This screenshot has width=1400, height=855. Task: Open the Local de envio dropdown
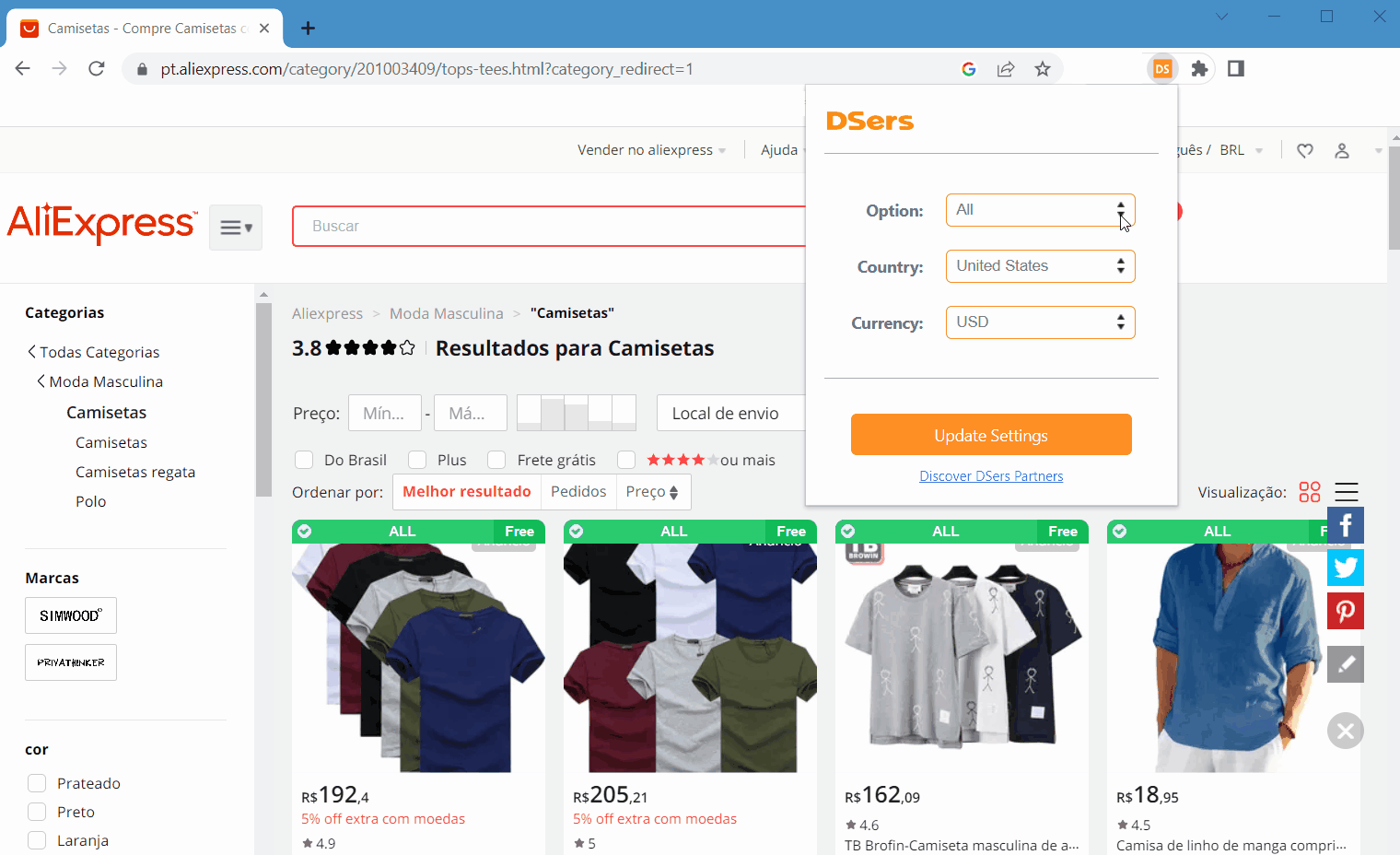(731, 413)
